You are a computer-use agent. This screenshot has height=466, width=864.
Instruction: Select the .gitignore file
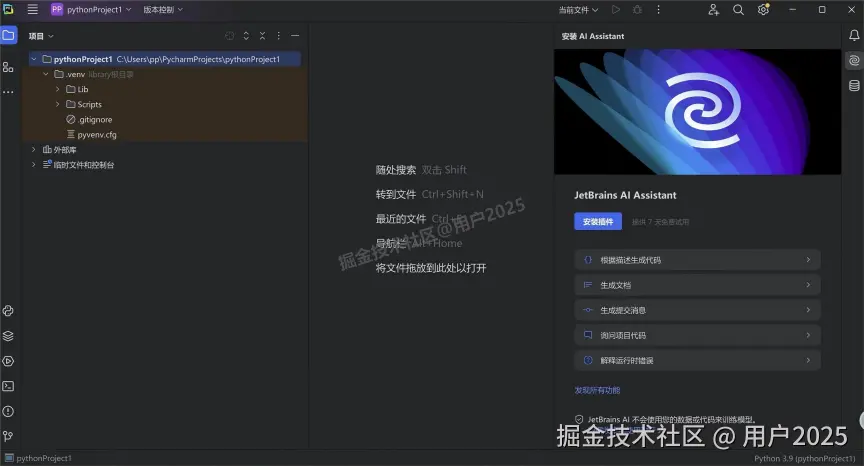point(89,120)
